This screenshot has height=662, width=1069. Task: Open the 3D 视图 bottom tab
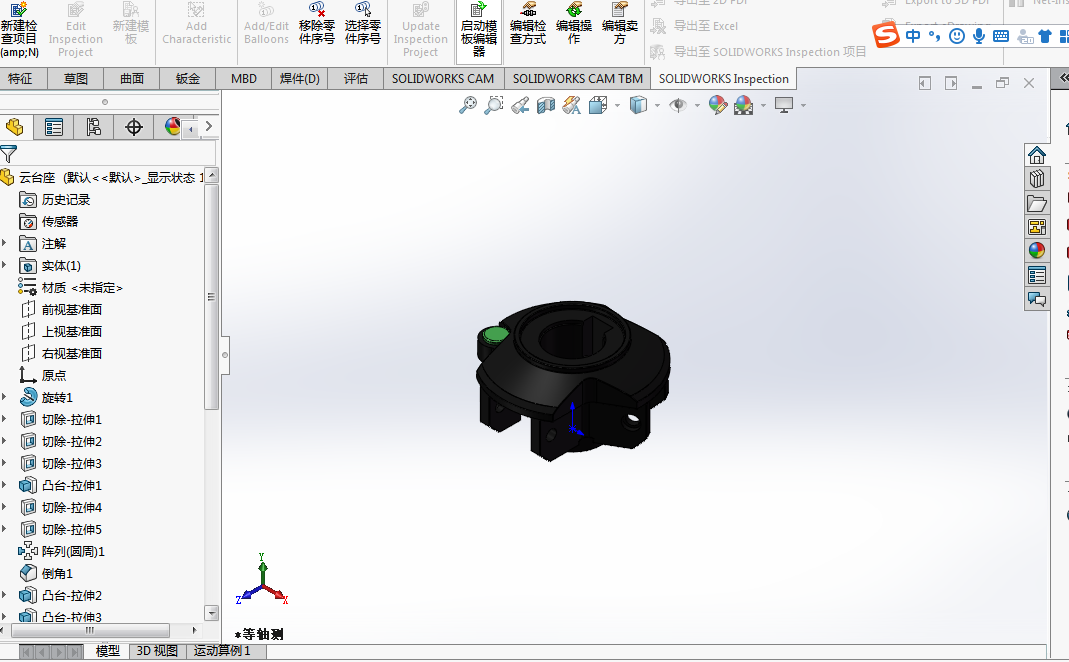coord(157,651)
